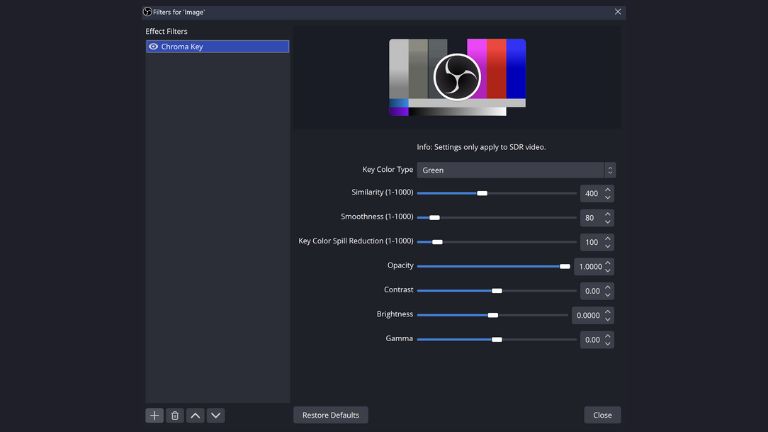
Task: Close the Filters dialog with X
Action: [618, 12]
